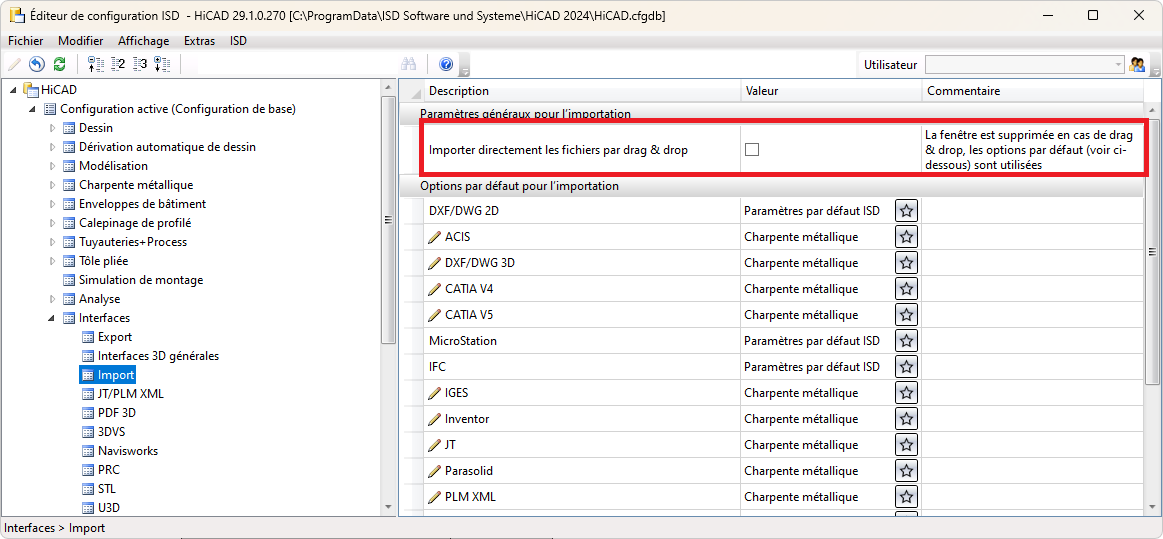Expand the Dessin tree node
The width and height of the screenshot is (1163, 539).
click(53, 128)
